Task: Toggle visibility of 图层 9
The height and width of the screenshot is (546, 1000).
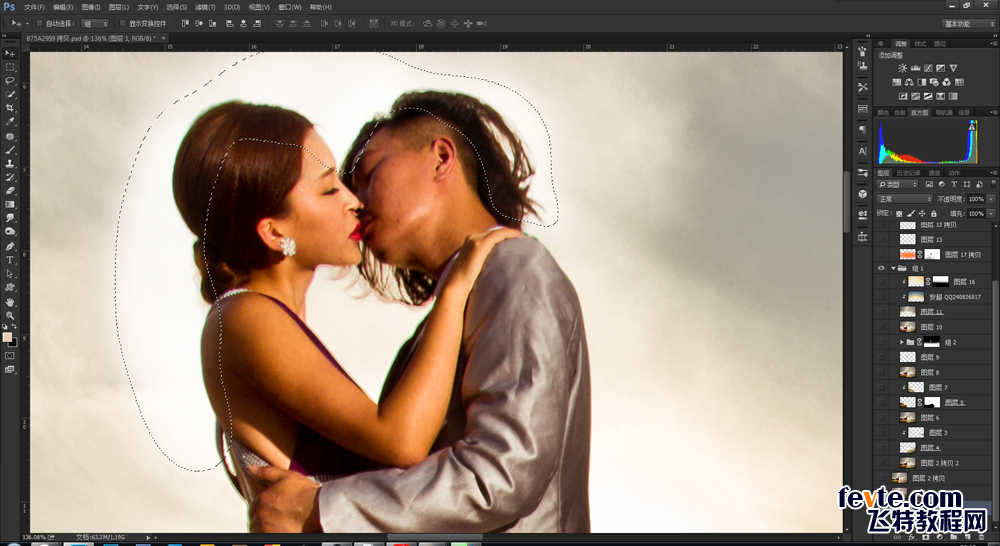Action: (881, 357)
